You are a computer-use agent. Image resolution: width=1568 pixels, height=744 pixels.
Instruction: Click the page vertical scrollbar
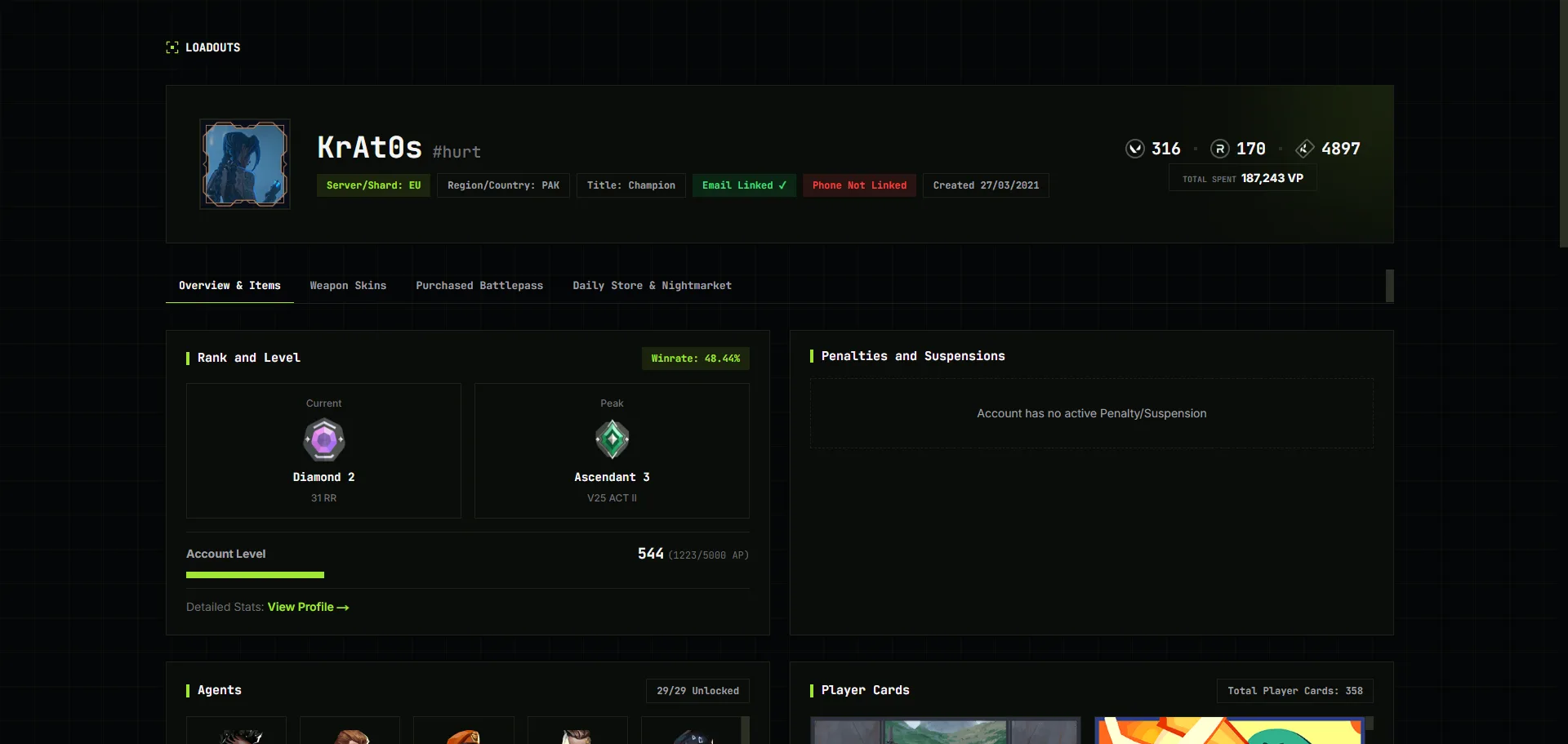point(1563,124)
